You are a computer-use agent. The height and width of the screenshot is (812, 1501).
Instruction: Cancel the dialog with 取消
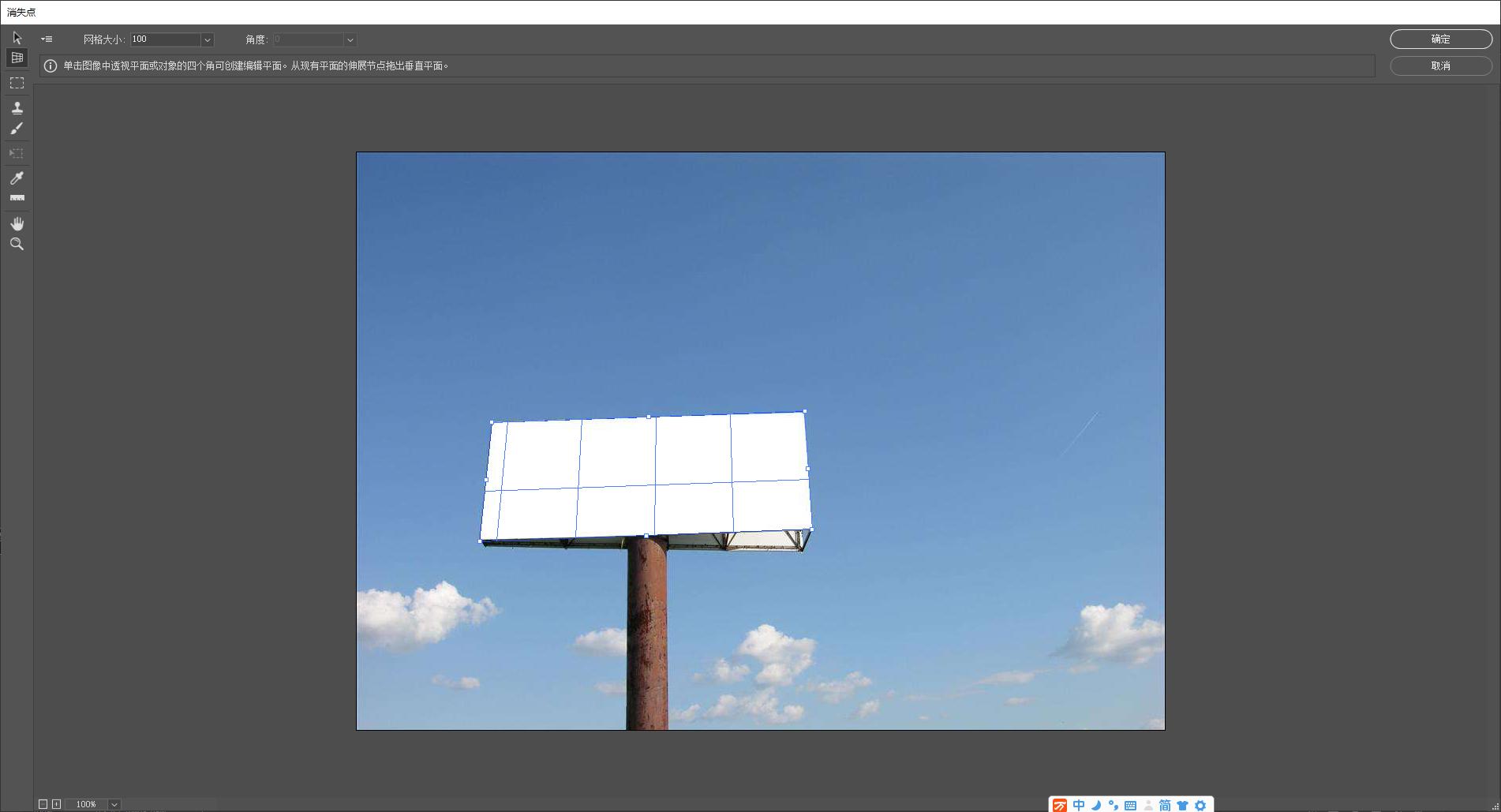pyautogui.click(x=1439, y=65)
